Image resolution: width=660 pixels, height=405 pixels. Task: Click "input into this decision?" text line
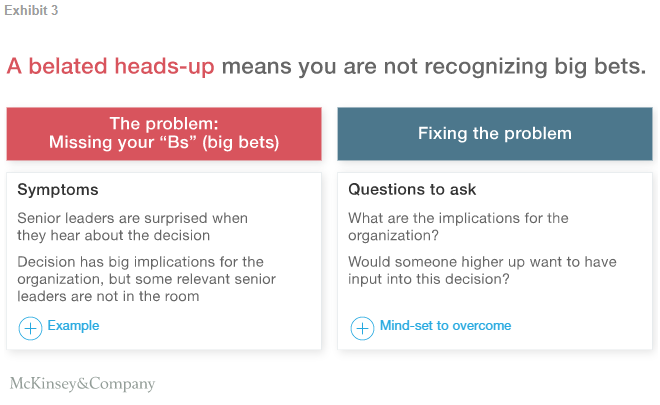click(426, 279)
